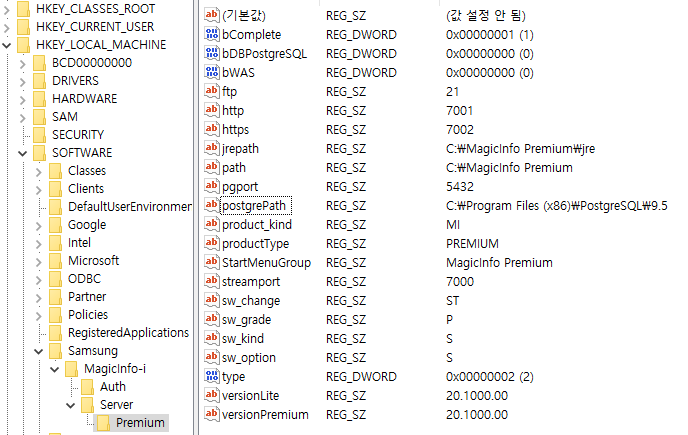Collapse the MagicInfo-i key
Screen dimensions: 688x435
pos(54,369)
